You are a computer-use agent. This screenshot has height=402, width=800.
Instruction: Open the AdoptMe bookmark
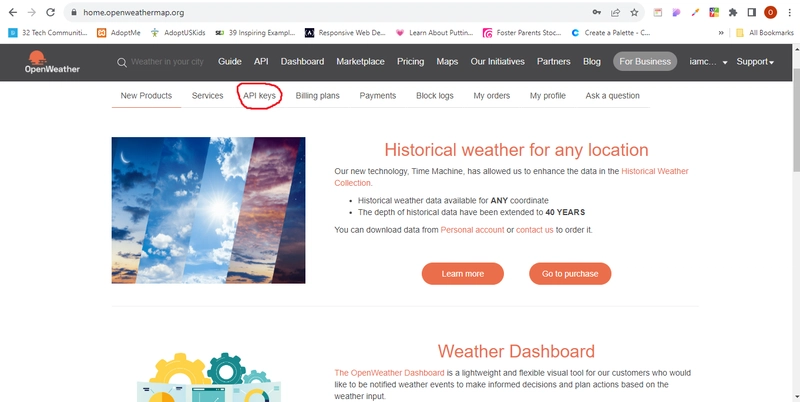118,33
